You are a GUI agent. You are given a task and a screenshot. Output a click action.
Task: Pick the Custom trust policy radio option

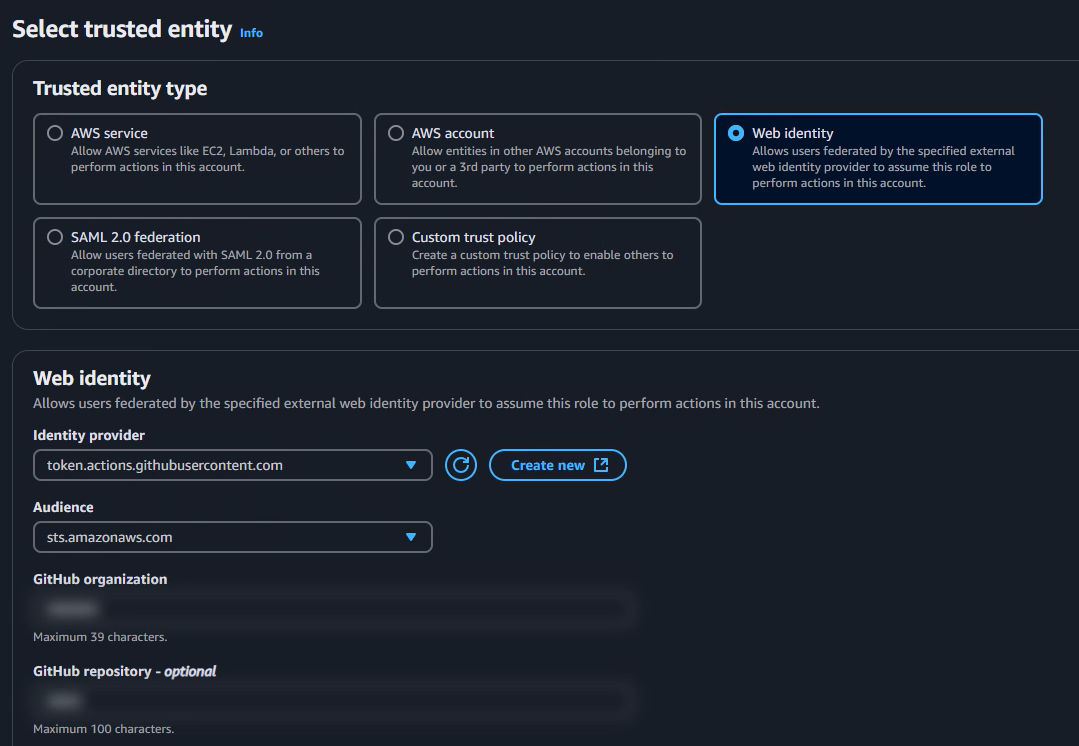point(396,237)
